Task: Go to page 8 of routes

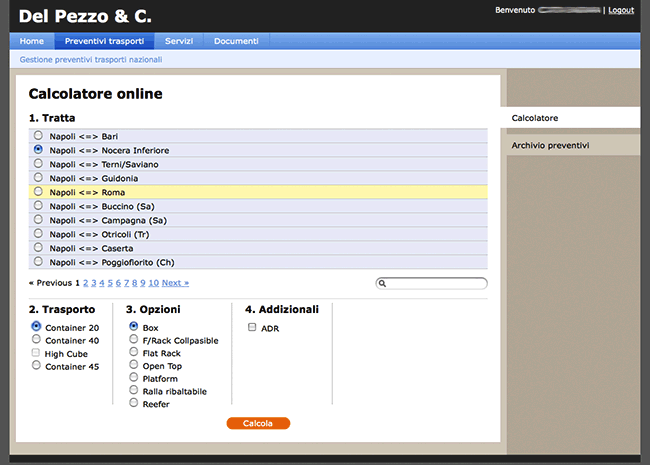Action: point(134,283)
